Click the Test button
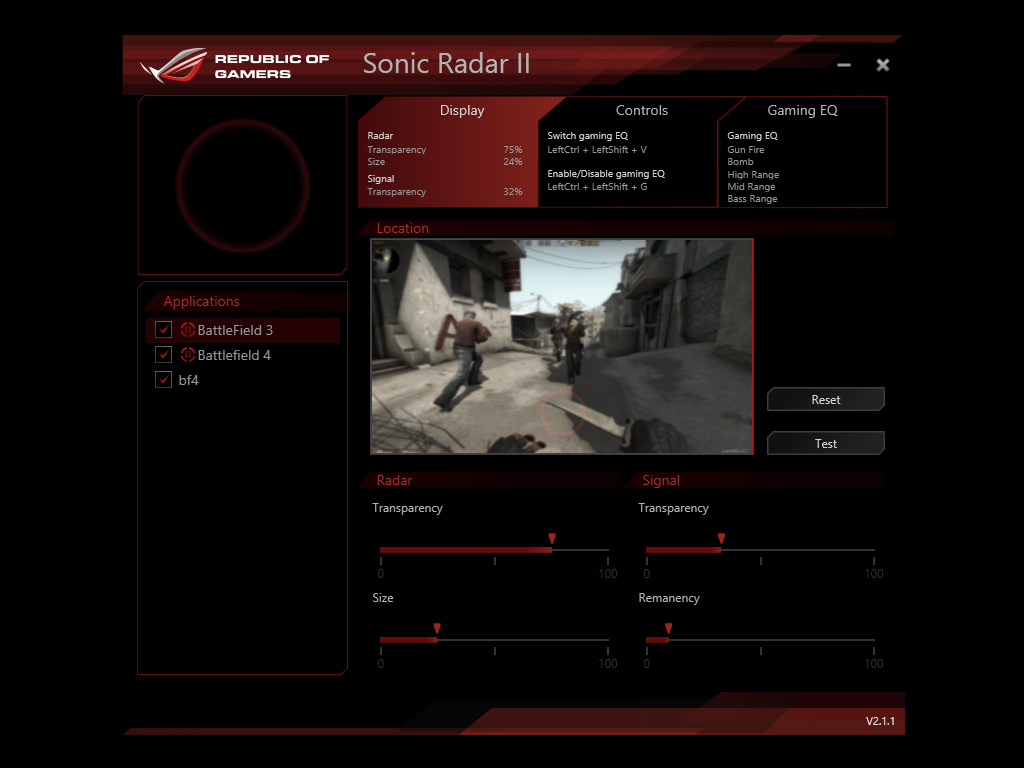 click(x=825, y=443)
